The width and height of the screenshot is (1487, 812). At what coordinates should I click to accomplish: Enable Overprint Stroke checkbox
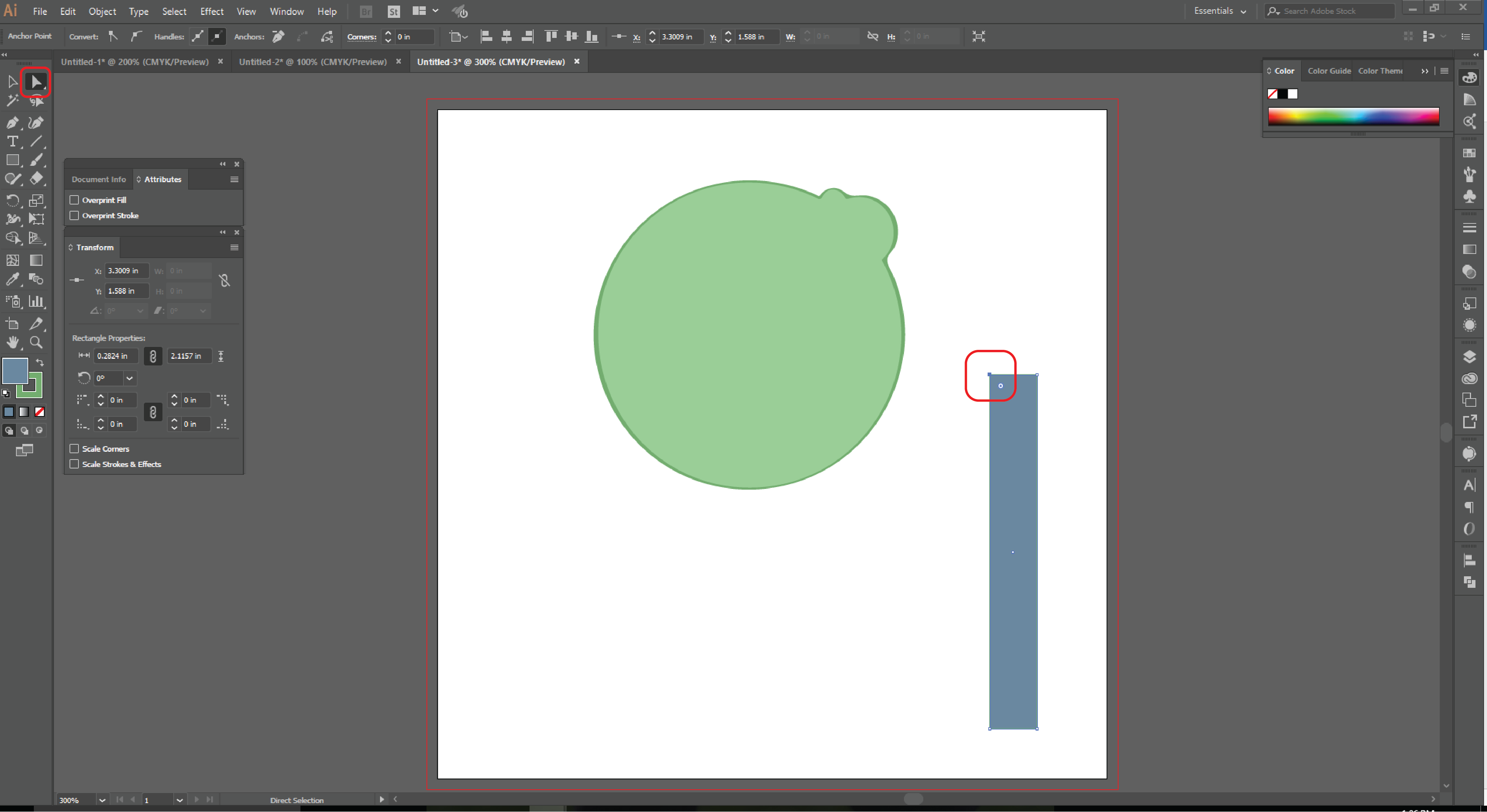tap(74, 215)
